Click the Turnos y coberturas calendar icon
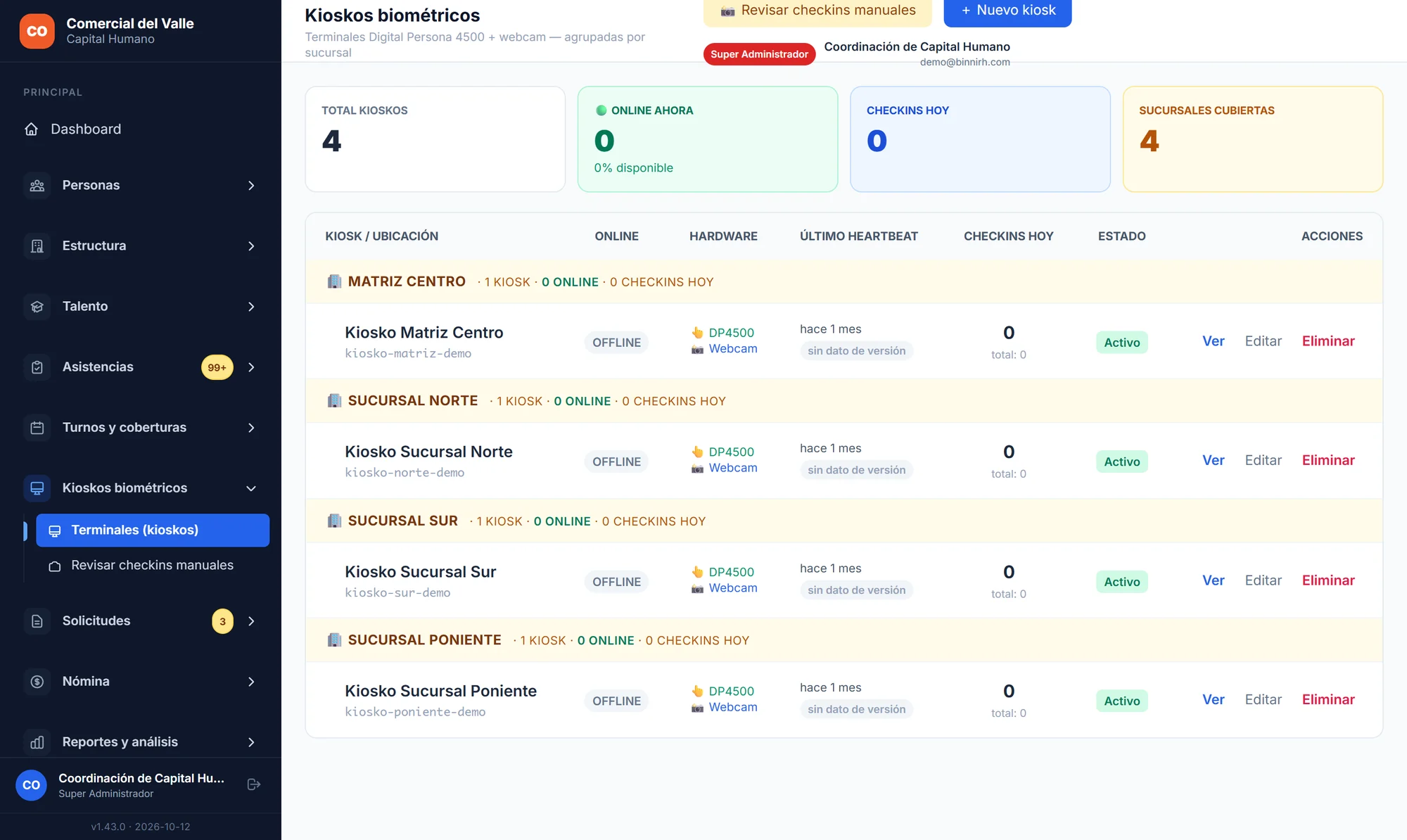 click(x=37, y=427)
